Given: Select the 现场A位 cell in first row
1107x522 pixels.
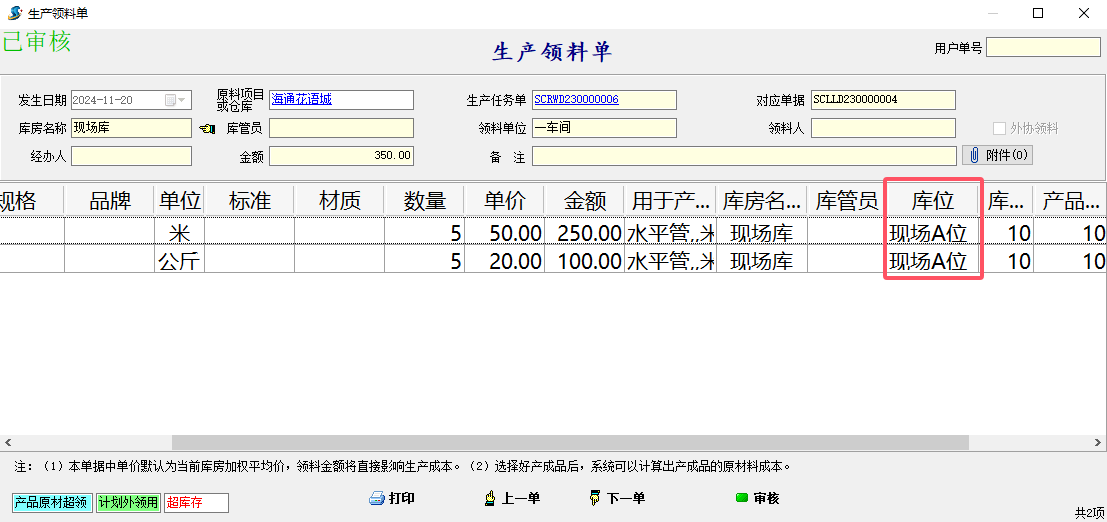Looking at the screenshot, I should click(928, 233).
